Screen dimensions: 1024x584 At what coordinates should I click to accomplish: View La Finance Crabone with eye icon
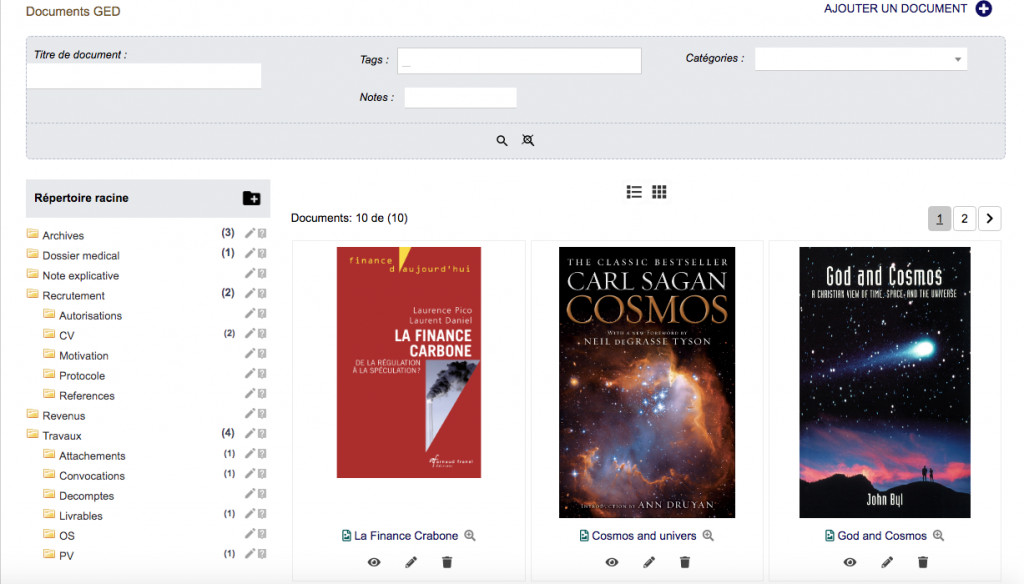coord(374,562)
